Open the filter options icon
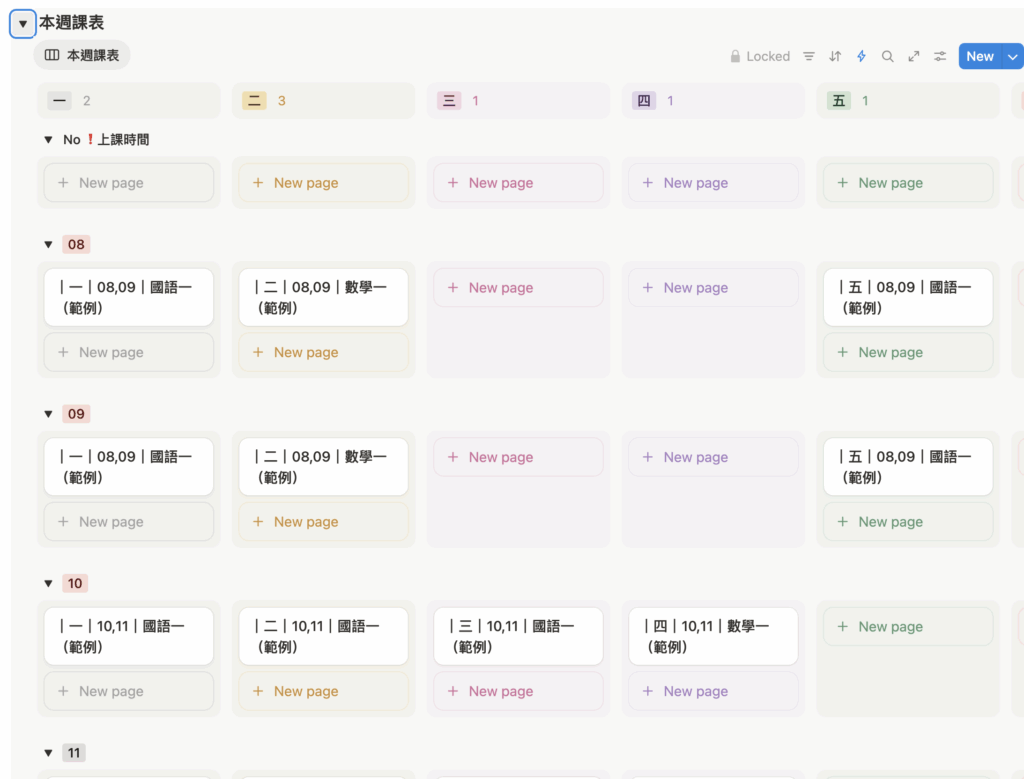 [809, 56]
